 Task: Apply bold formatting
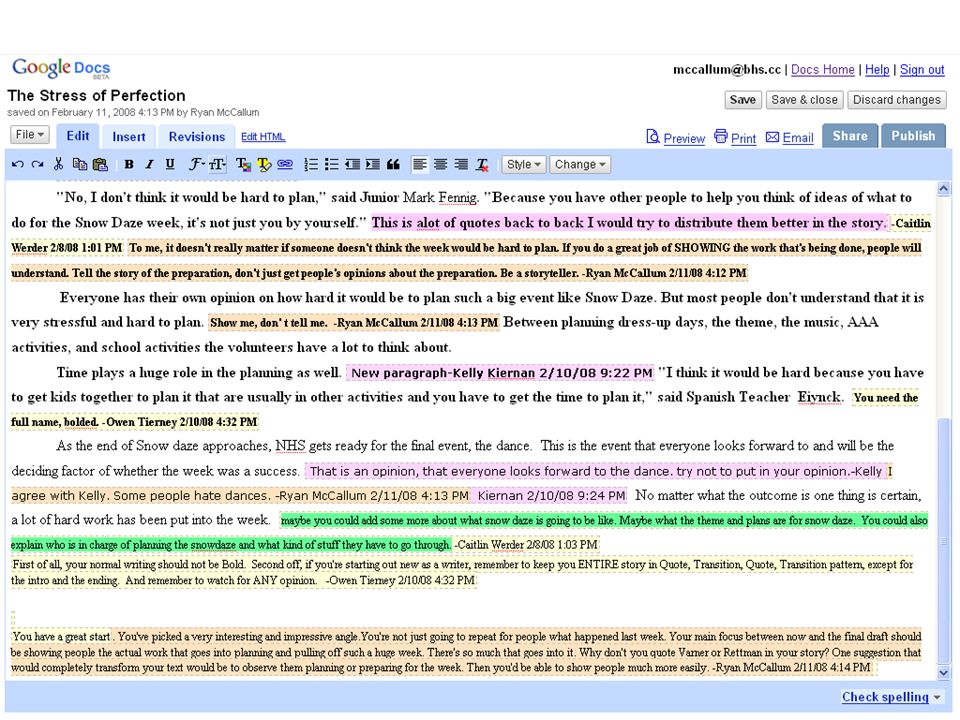pyautogui.click(x=129, y=164)
